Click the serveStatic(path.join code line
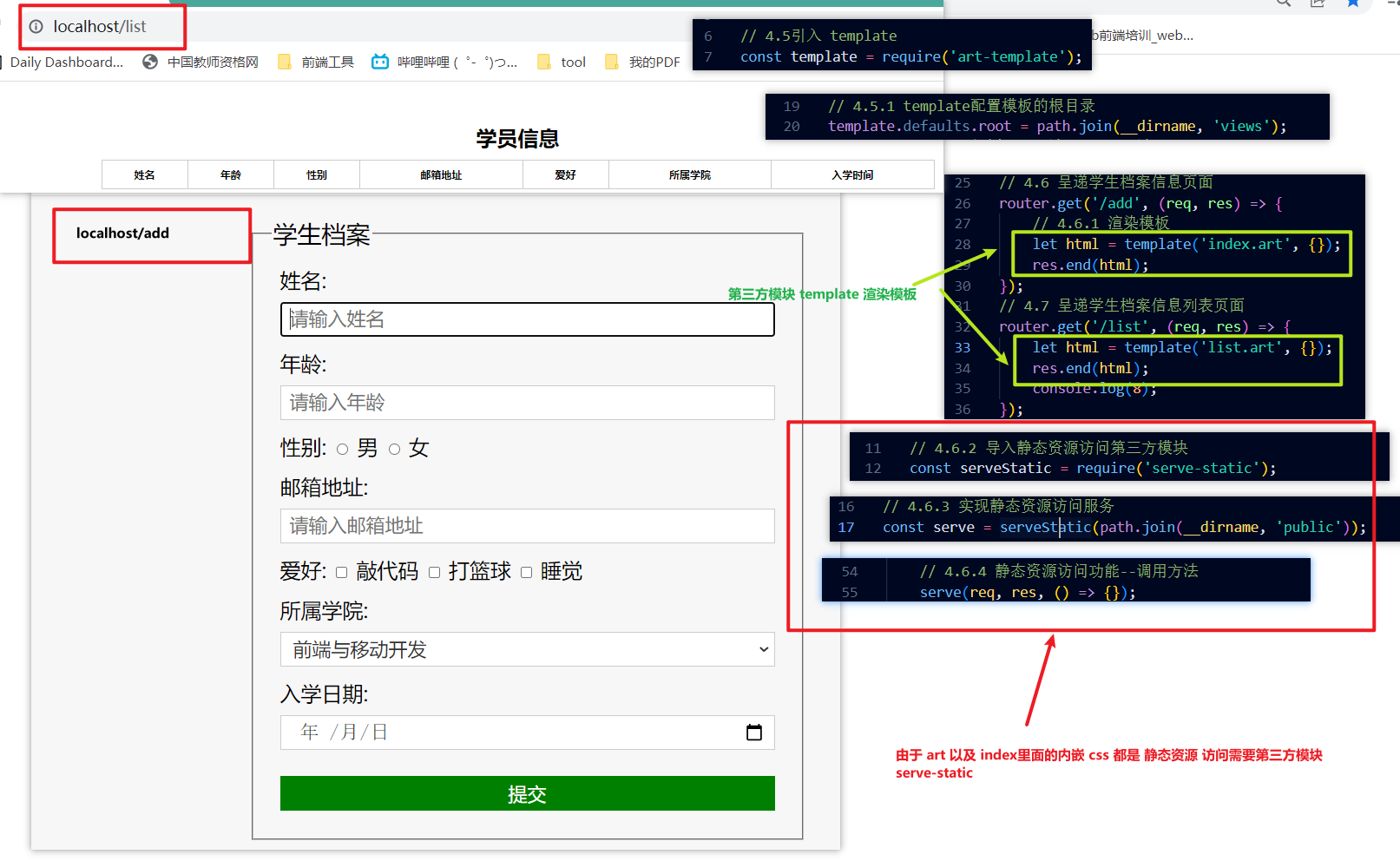Viewport: 1400px width, 861px height. click(1125, 527)
